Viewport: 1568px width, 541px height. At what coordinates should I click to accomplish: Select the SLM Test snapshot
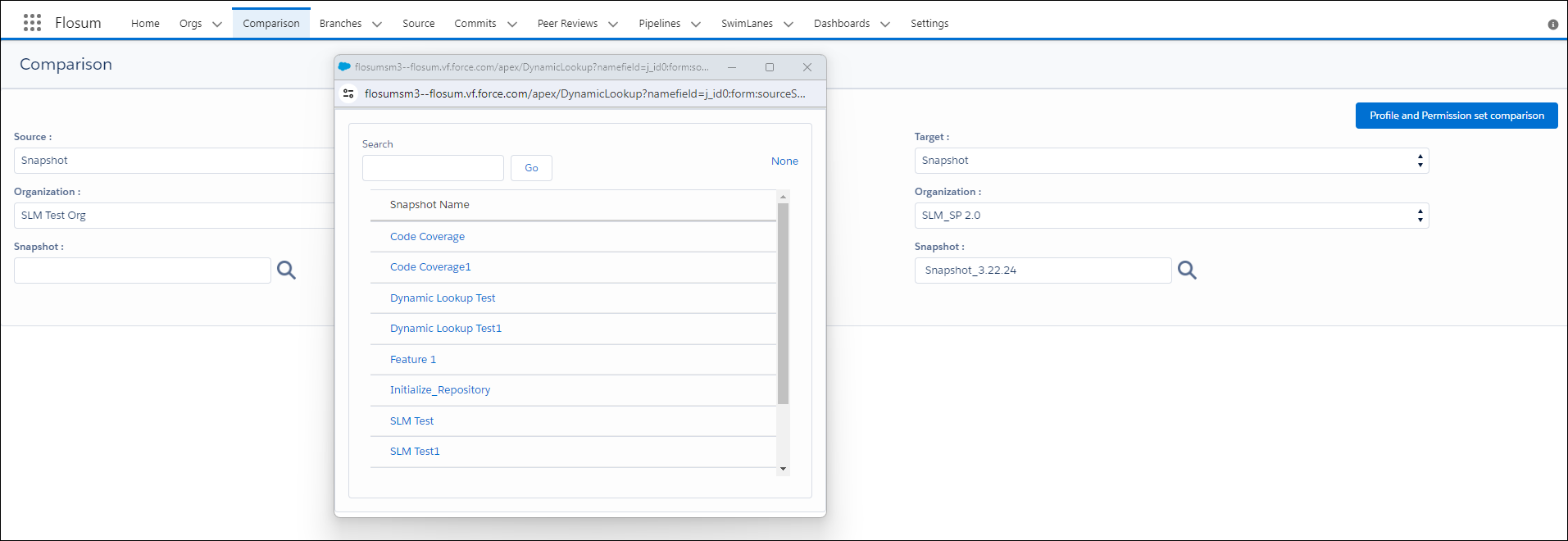point(411,421)
